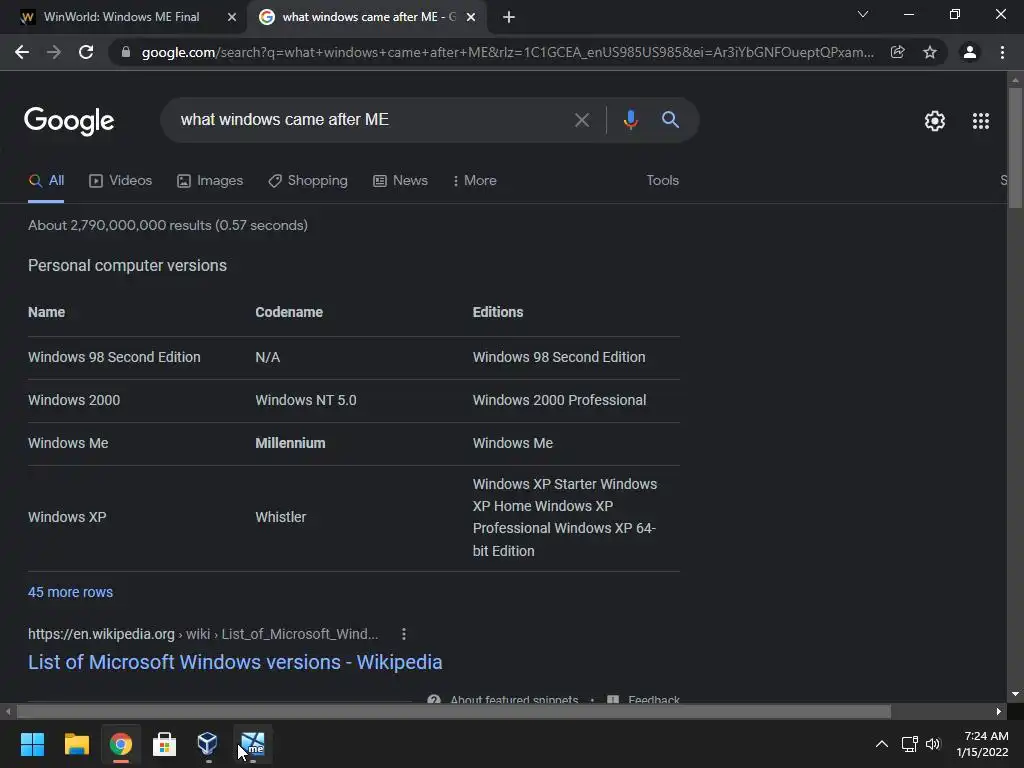The width and height of the screenshot is (1024, 768).
Task: Open the volume control tray icon
Action: click(933, 744)
